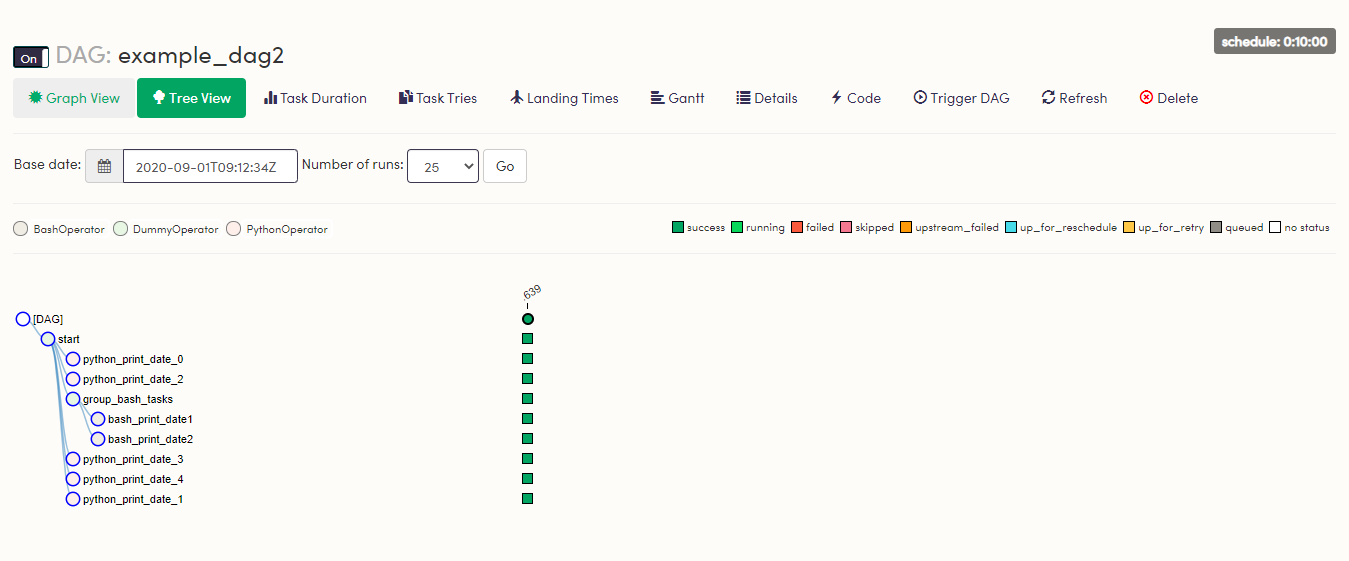
Task: Open the Gantt view
Action: coord(677,98)
